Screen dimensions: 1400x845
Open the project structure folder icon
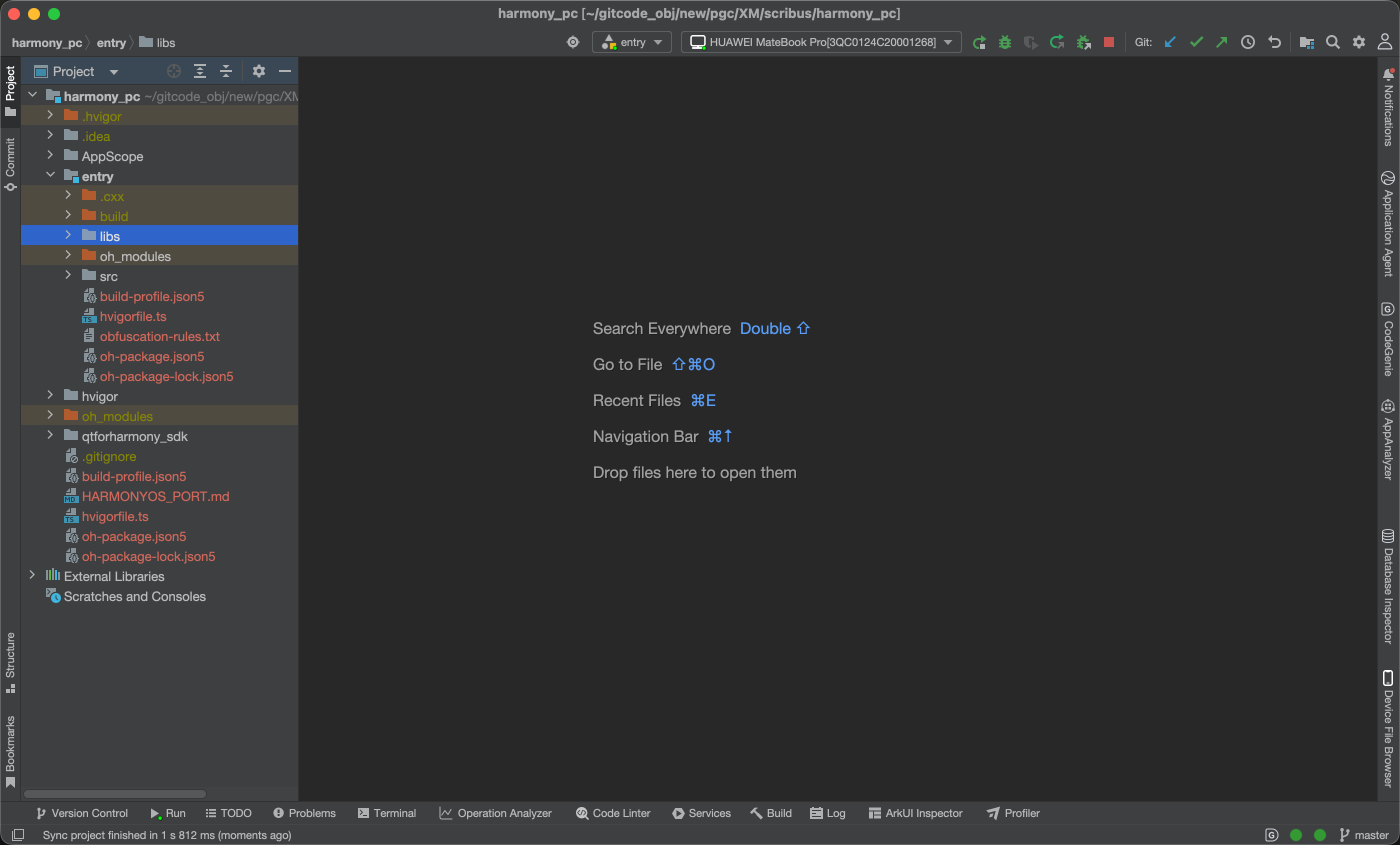coord(1306,42)
